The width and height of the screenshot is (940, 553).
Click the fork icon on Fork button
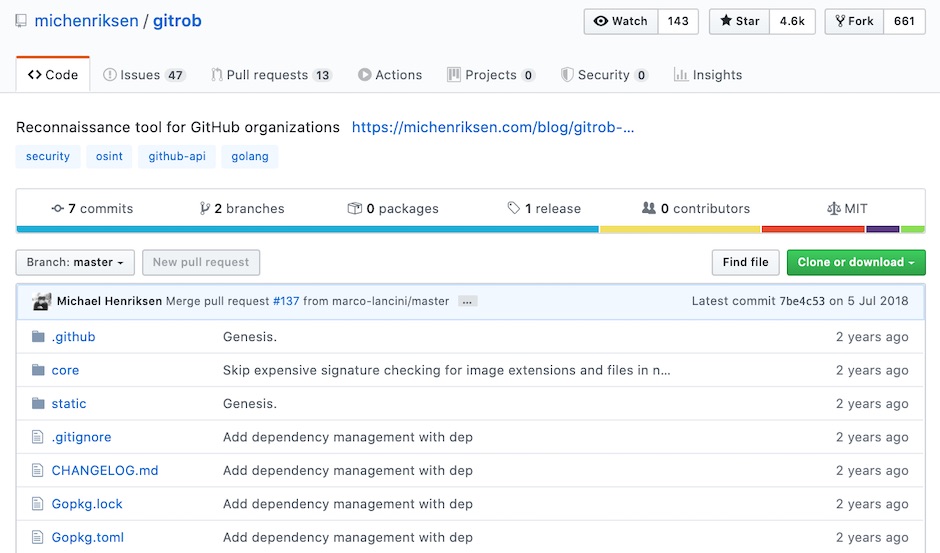point(840,21)
